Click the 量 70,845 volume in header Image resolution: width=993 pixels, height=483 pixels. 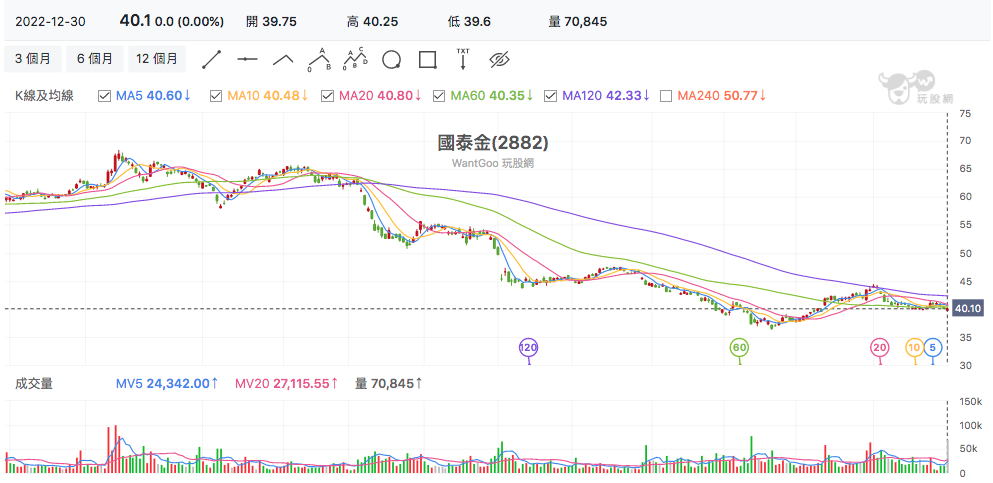[578, 22]
